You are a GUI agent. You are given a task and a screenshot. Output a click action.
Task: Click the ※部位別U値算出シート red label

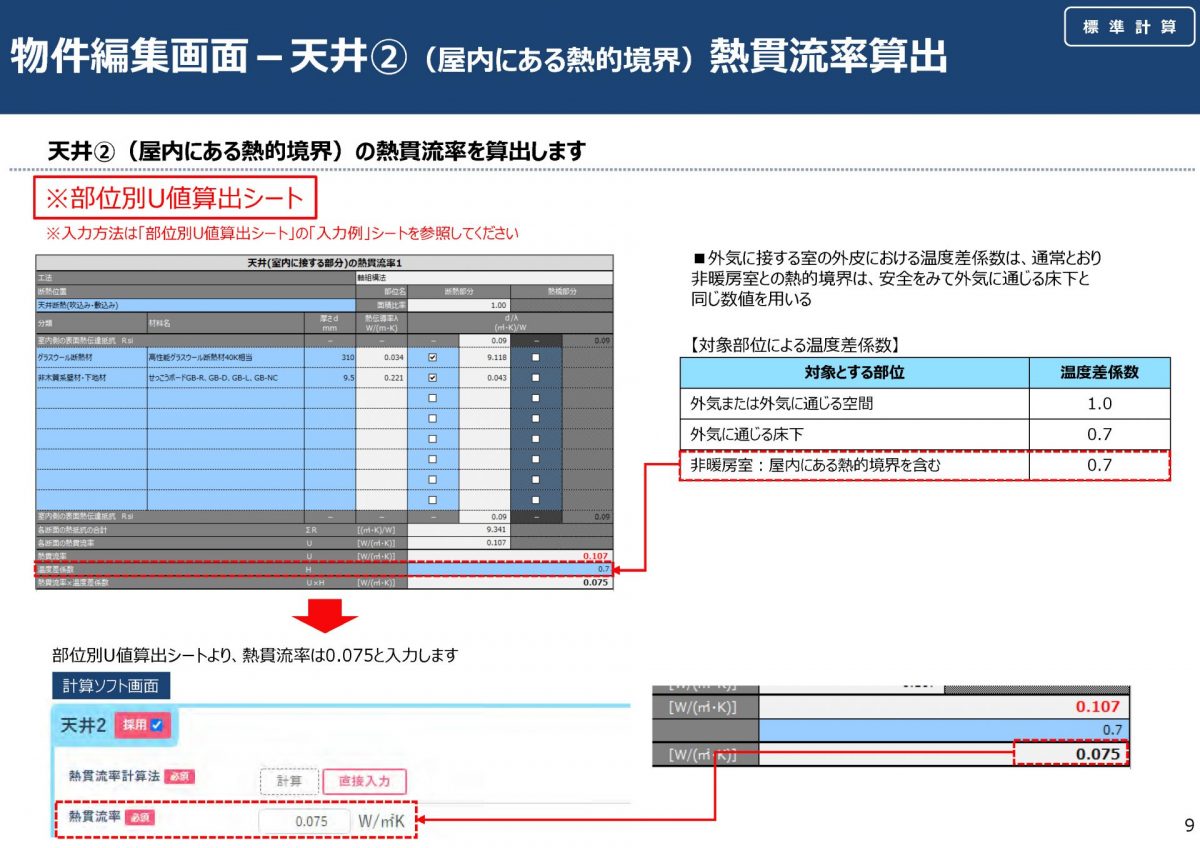click(x=175, y=198)
